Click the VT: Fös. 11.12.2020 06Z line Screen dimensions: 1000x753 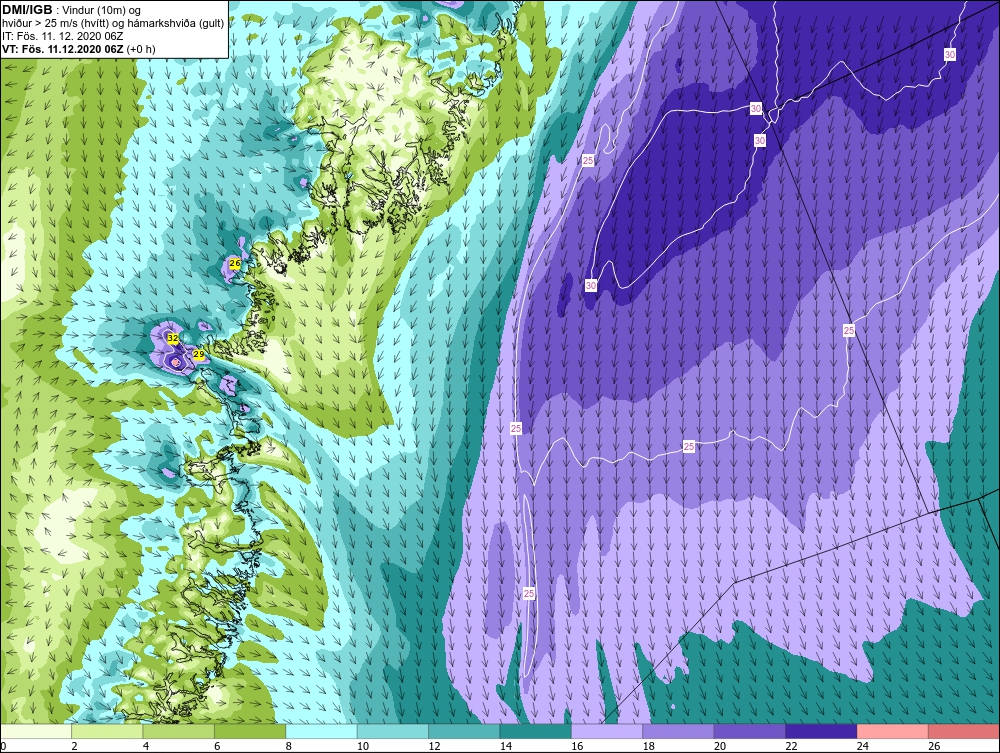pyautogui.click(x=78, y=49)
